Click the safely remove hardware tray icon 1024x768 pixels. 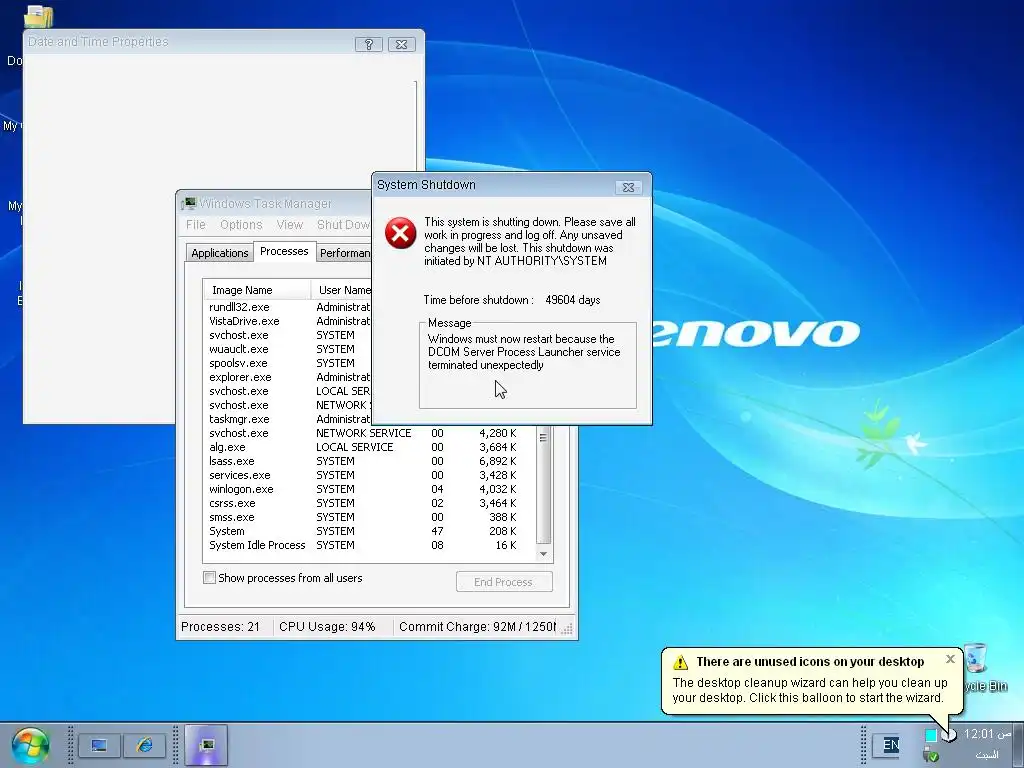(931, 756)
